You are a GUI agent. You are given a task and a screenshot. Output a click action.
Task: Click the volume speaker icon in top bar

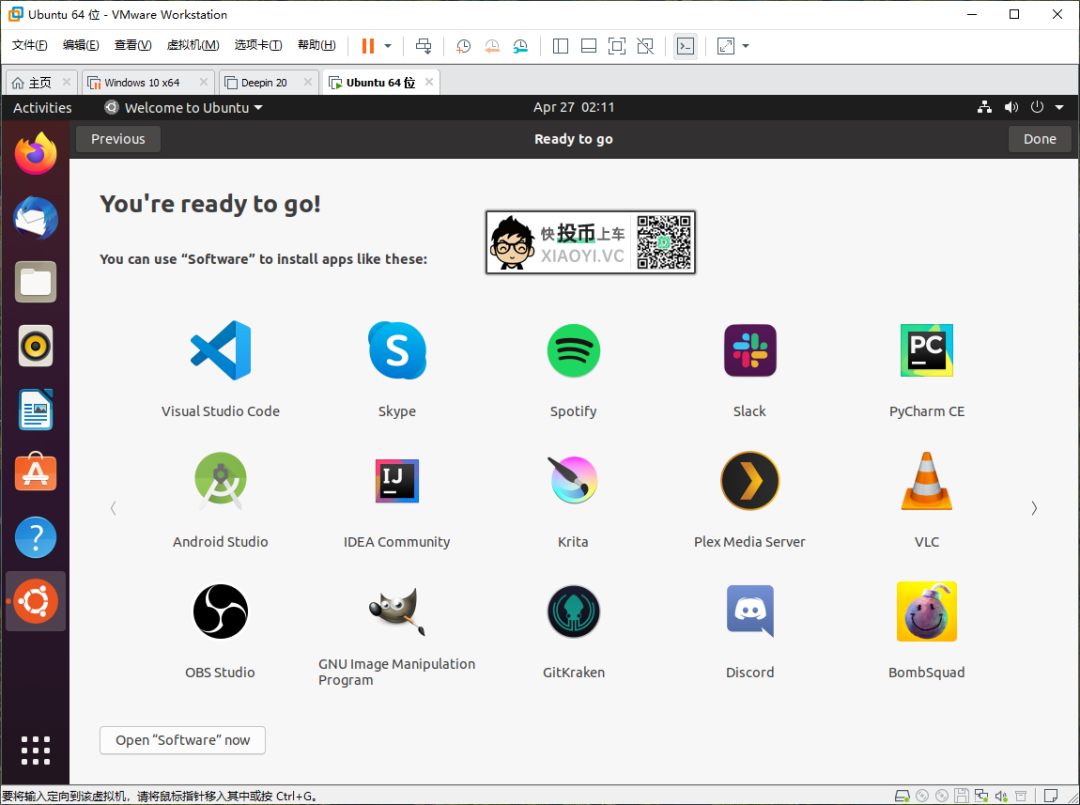tap(1011, 107)
